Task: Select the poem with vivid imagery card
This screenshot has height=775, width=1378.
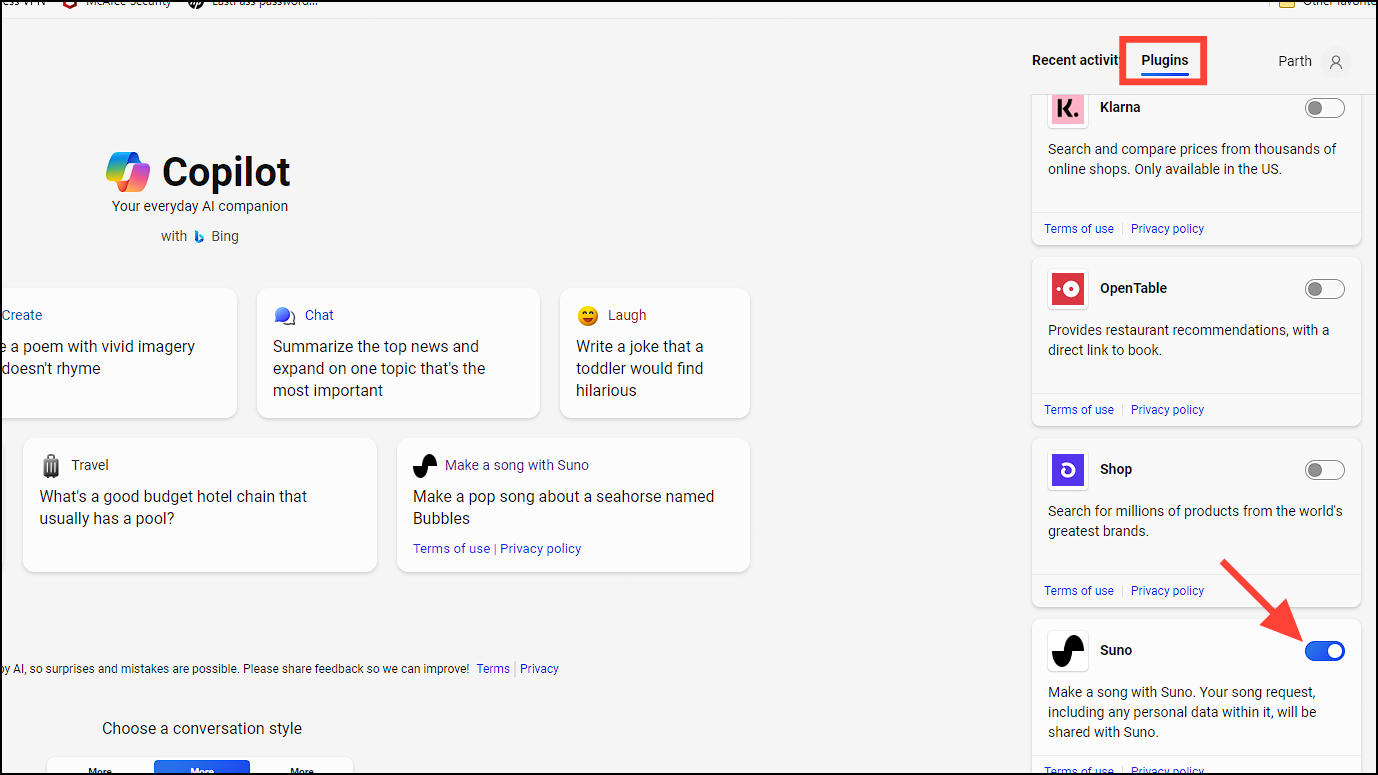Action: pyautogui.click(x=119, y=353)
